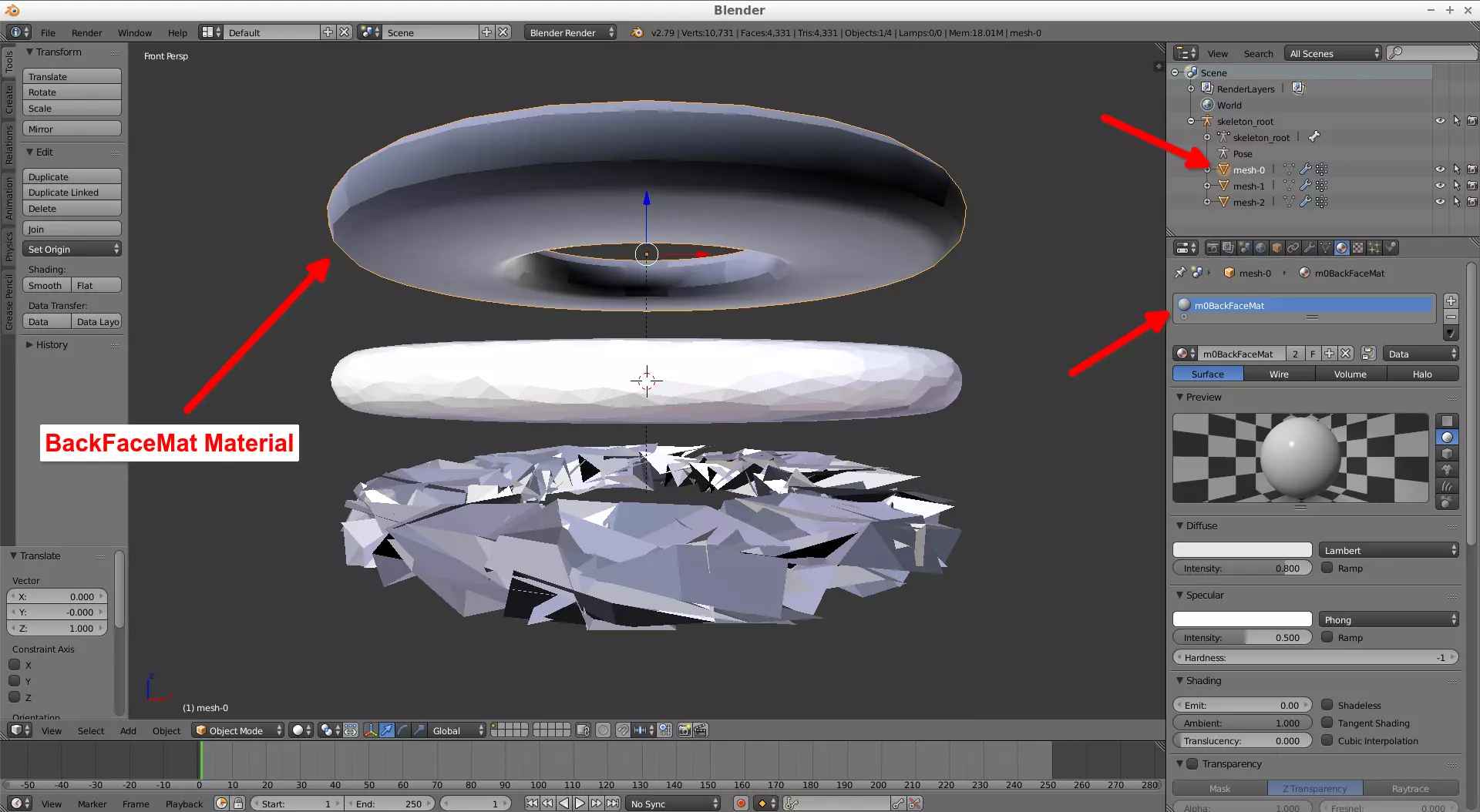Screen dimensions: 1480x812
Task: Click the OpenGL render image camera icon
Action: (x=684, y=730)
